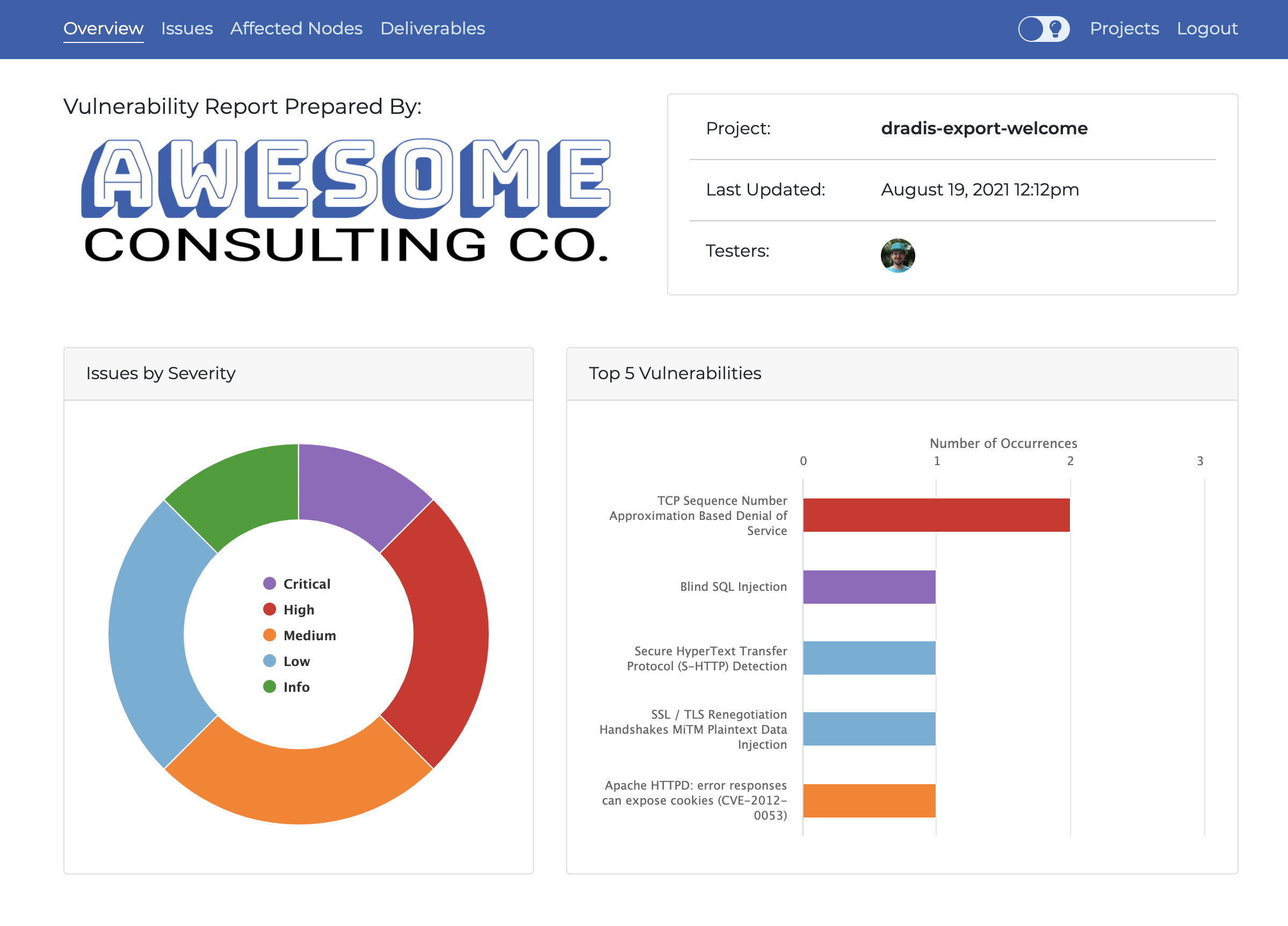Toggle the dark mode lightbulb switch
Screen dimensions: 1288x926
point(1043,28)
